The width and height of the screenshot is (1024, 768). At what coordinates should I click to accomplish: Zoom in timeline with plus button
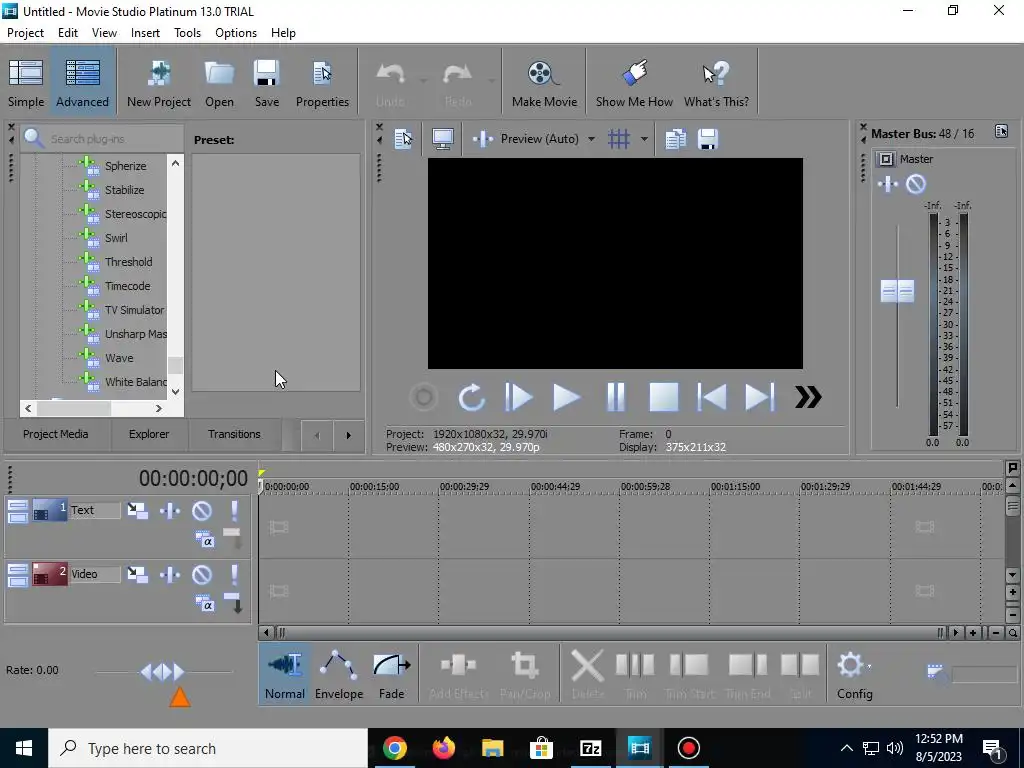click(973, 633)
